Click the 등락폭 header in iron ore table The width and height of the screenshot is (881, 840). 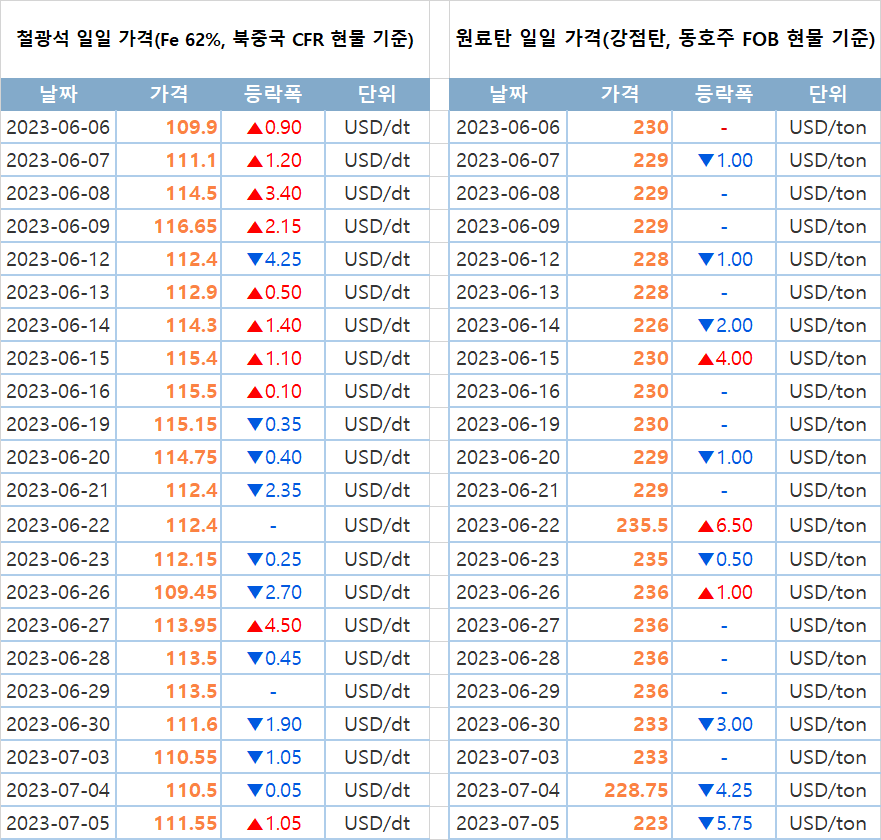coord(273,95)
